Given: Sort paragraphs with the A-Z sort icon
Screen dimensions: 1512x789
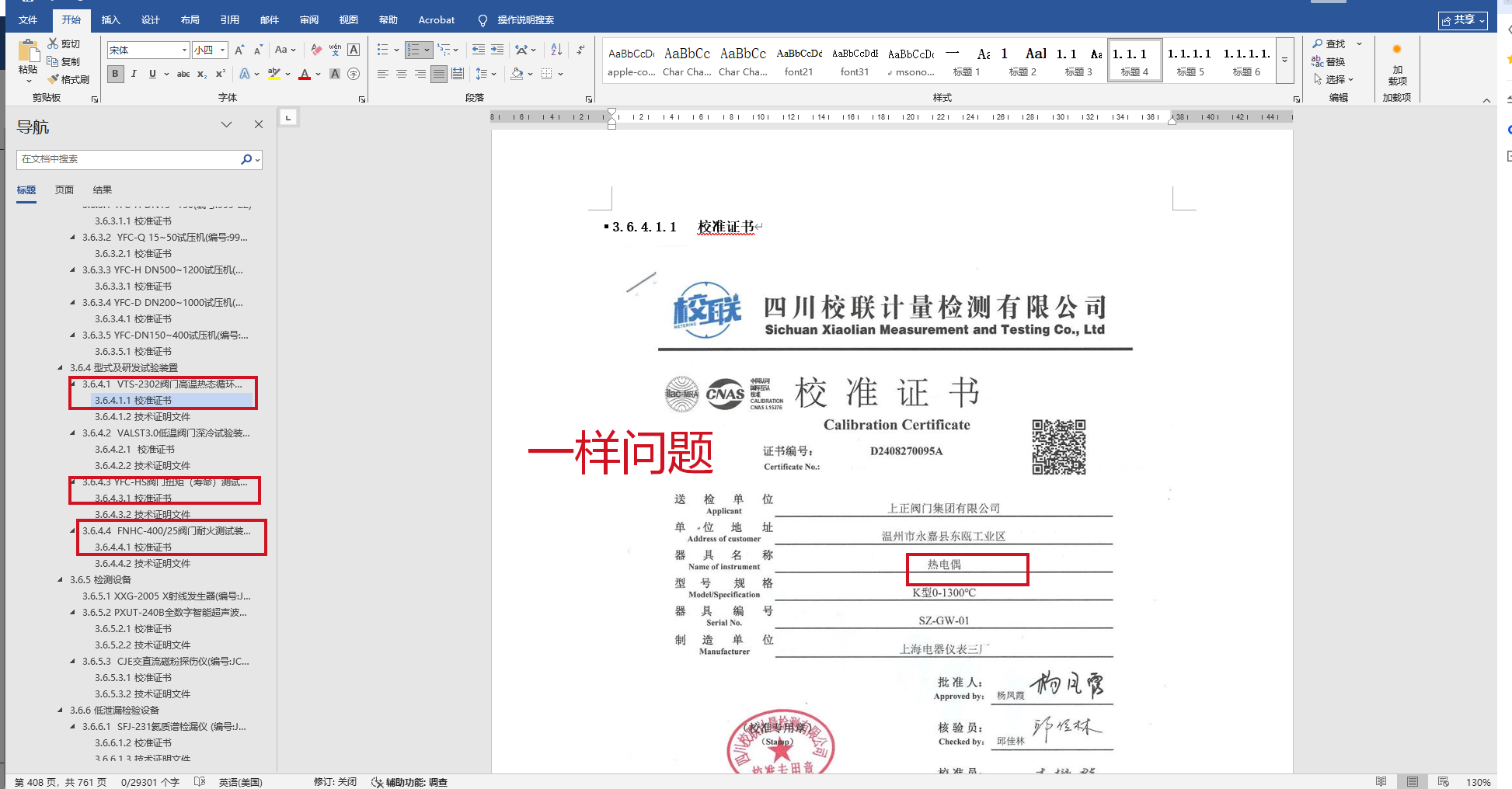Looking at the screenshot, I should (556, 50).
